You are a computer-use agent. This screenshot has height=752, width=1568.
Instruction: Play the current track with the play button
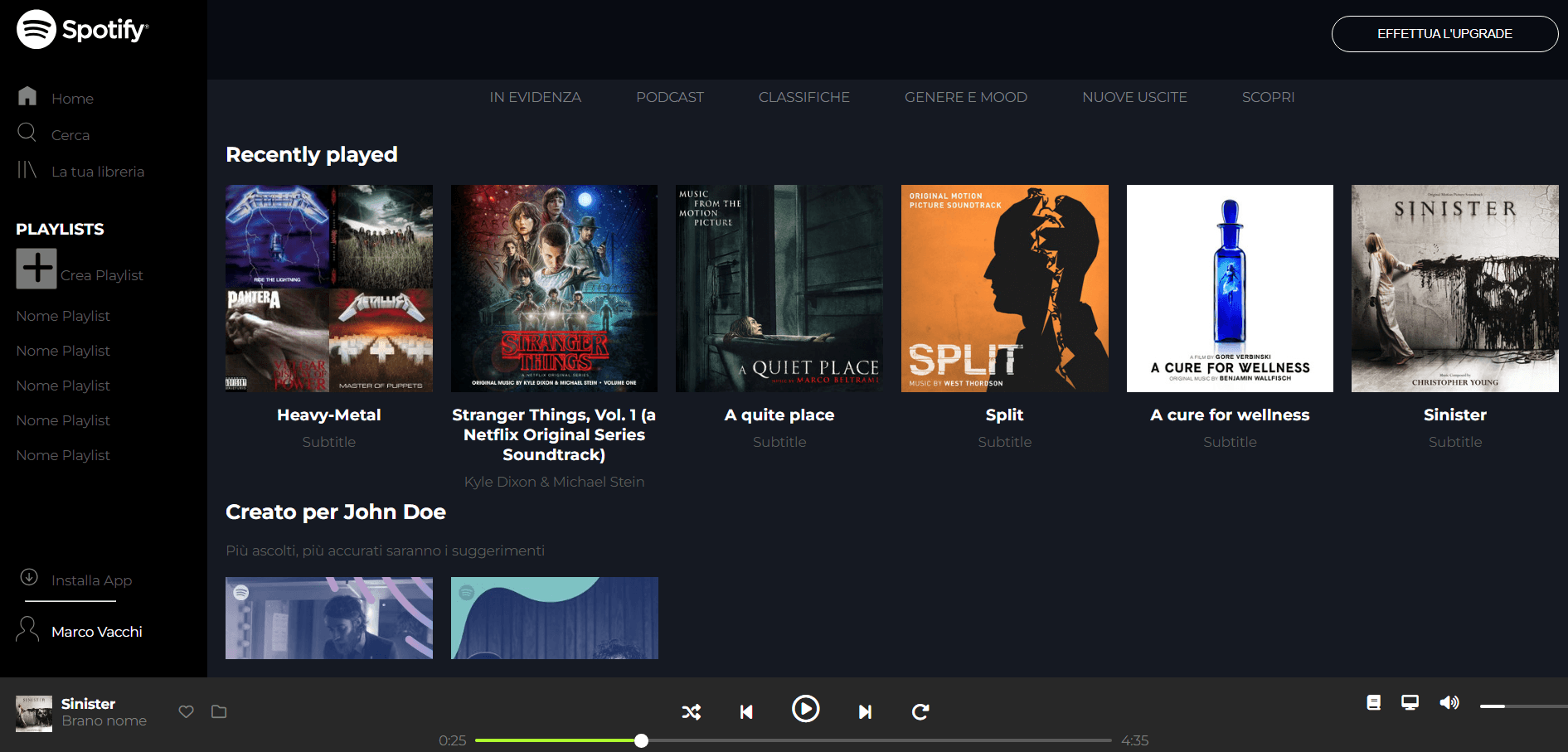805,709
